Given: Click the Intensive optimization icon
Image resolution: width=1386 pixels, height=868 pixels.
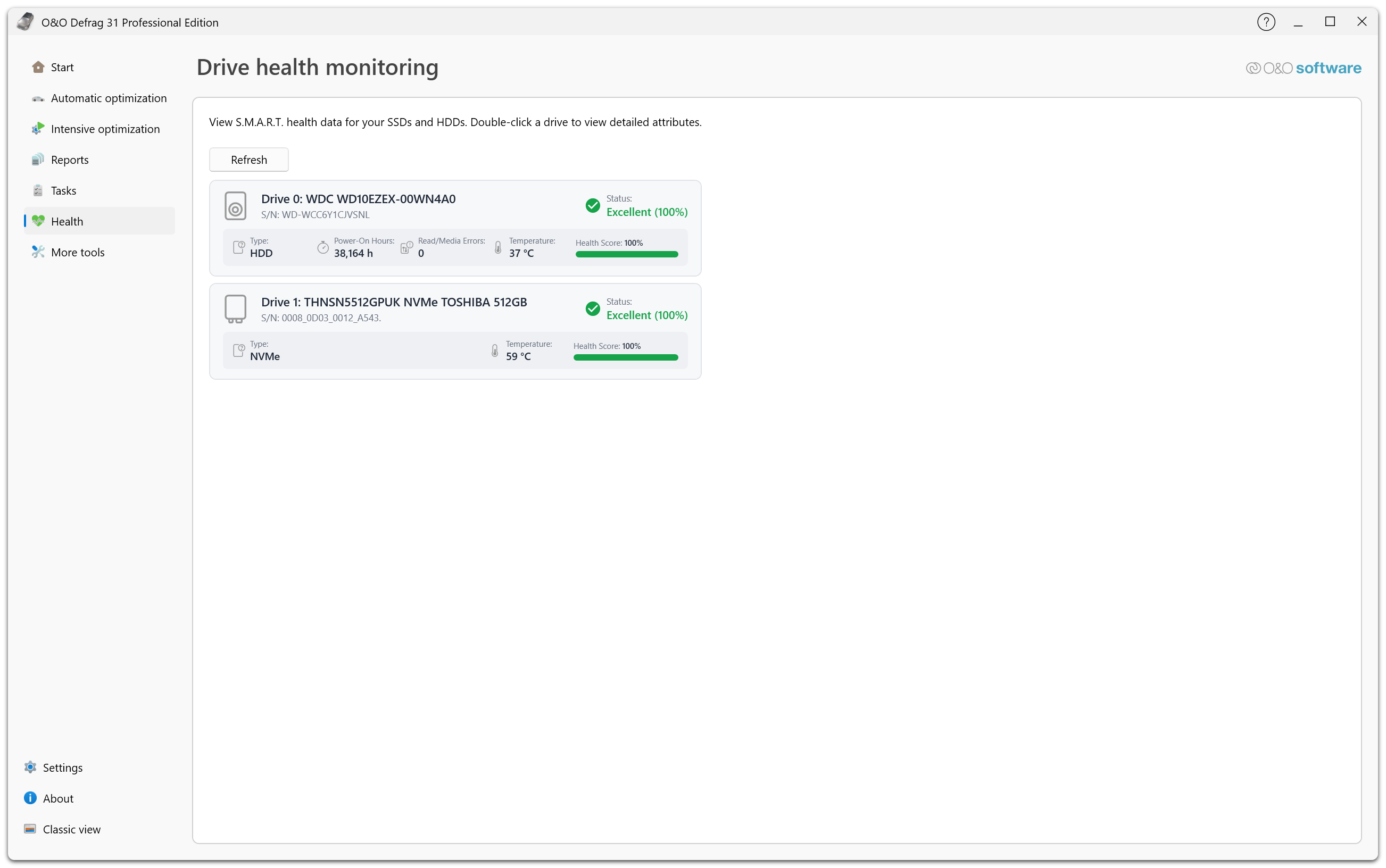Looking at the screenshot, I should pyautogui.click(x=38, y=129).
